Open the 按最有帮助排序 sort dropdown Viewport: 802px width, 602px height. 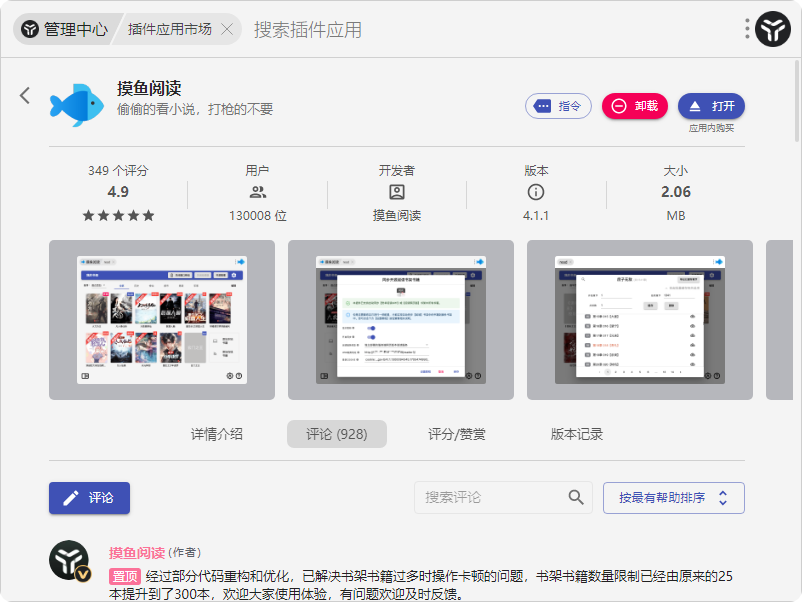click(x=674, y=498)
